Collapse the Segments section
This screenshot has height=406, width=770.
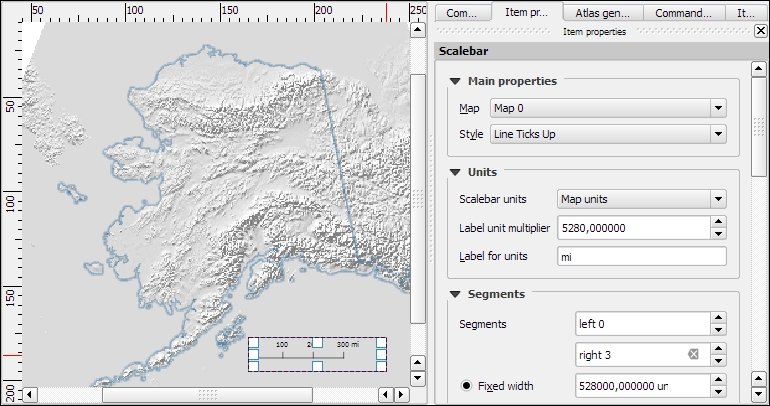point(456,294)
